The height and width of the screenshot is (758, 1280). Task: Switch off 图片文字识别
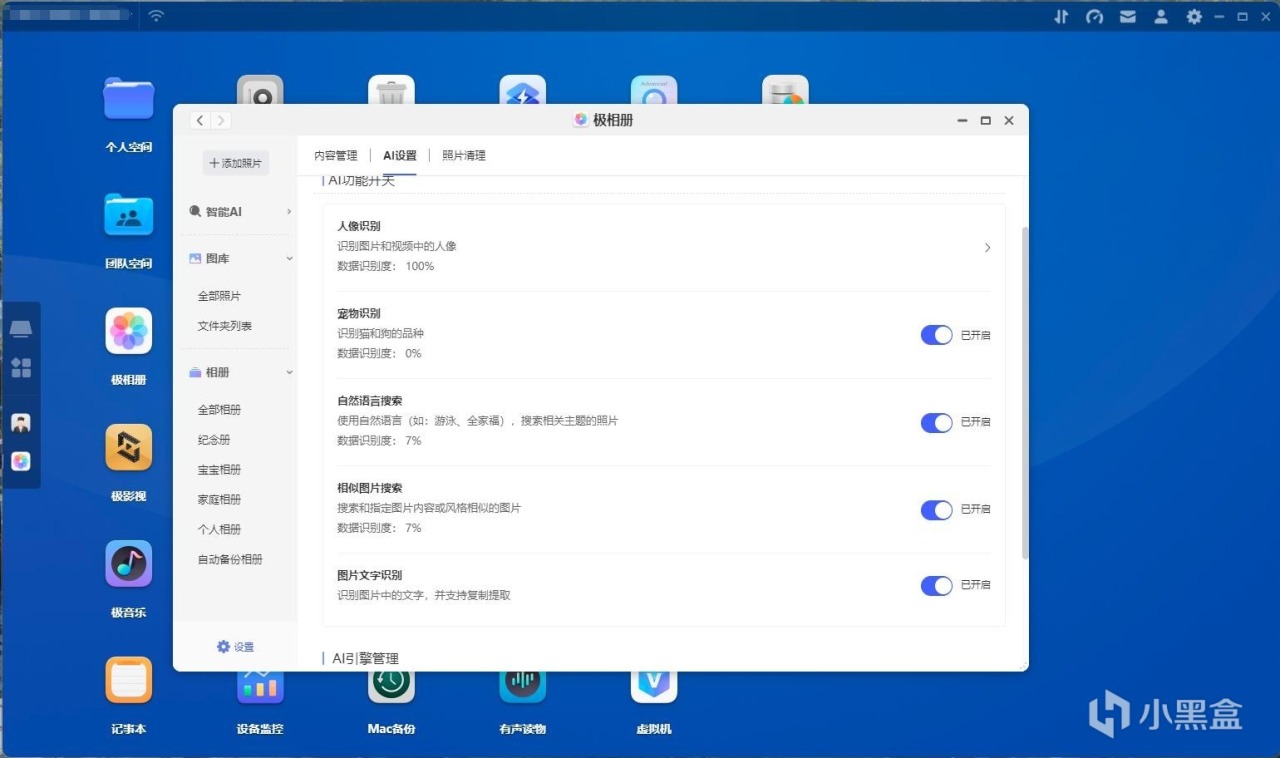936,585
